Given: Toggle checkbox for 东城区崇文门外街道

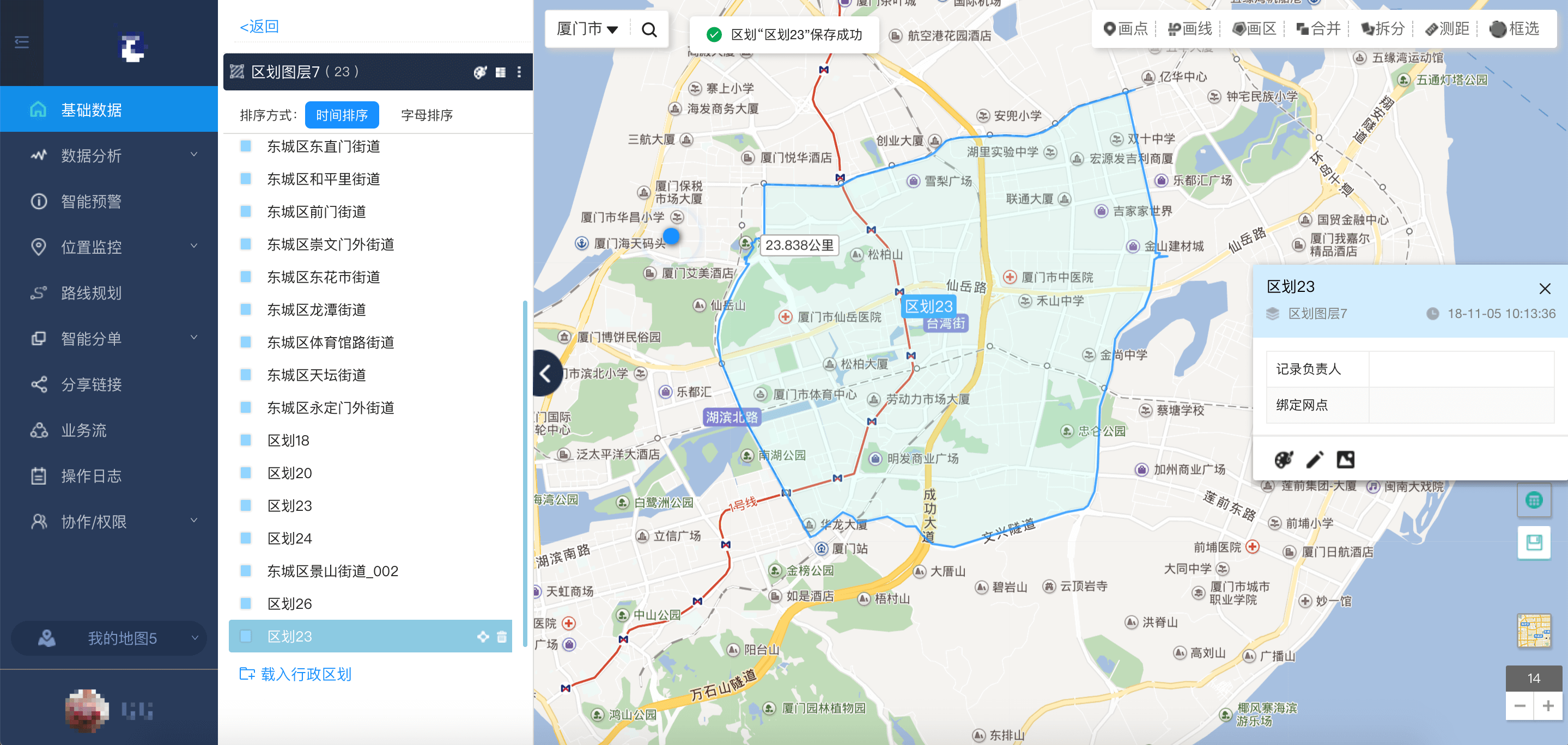Looking at the screenshot, I should tap(246, 244).
